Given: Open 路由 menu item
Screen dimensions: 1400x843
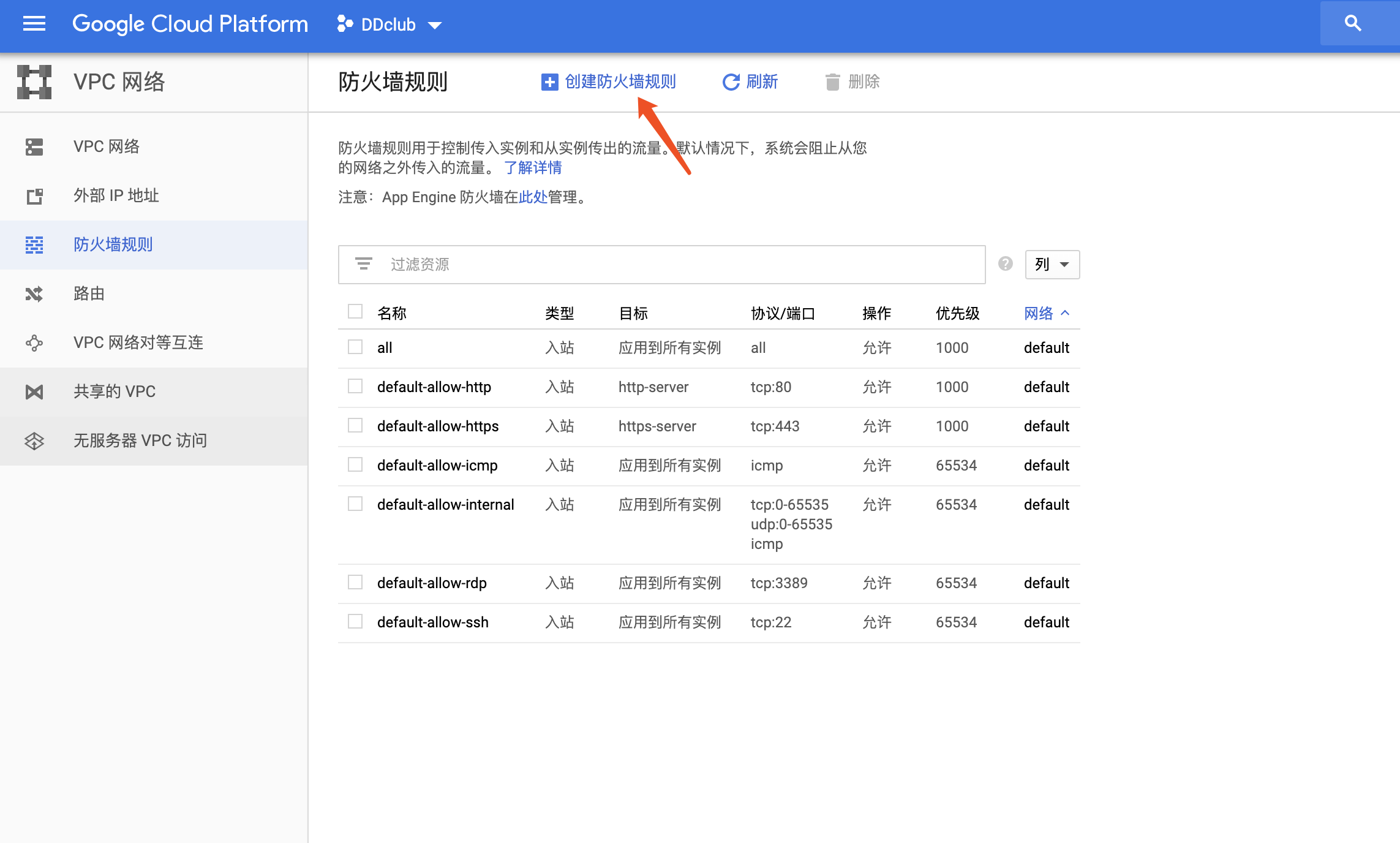Looking at the screenshot, I should pyautogui.click(x=154, y=293).
